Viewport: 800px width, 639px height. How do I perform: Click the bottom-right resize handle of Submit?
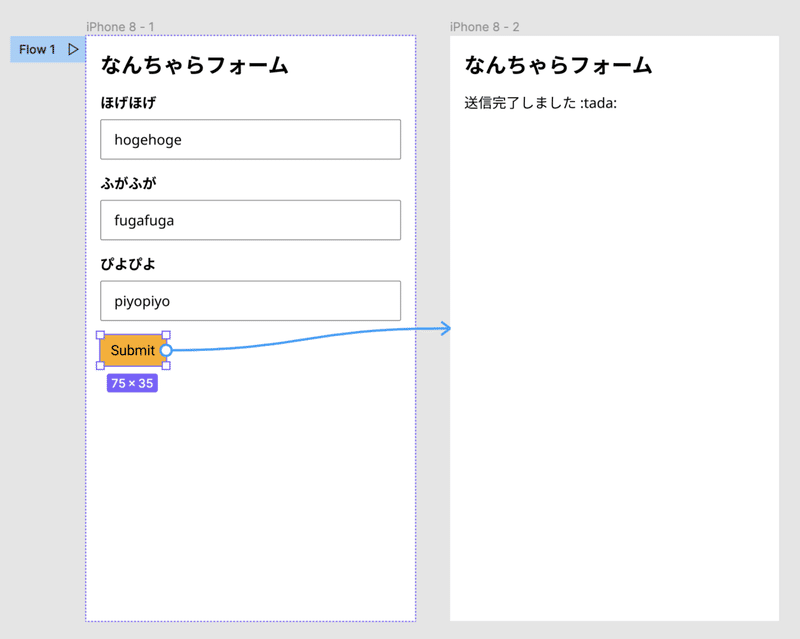point(165,367)
